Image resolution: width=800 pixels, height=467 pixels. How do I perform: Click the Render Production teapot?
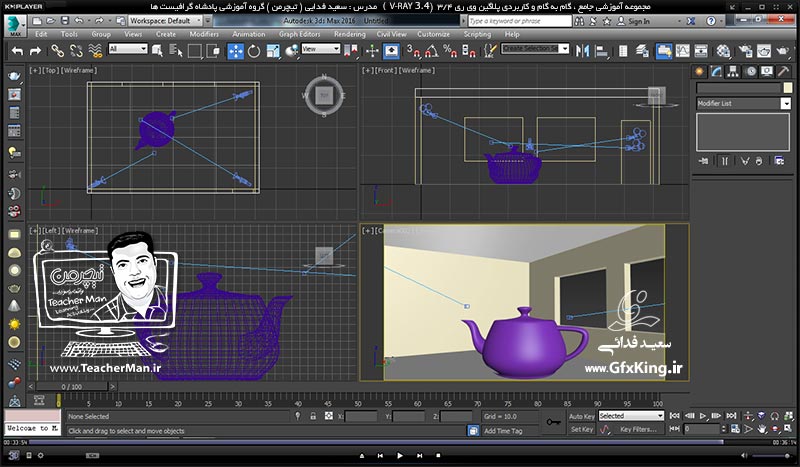(782, 51)
